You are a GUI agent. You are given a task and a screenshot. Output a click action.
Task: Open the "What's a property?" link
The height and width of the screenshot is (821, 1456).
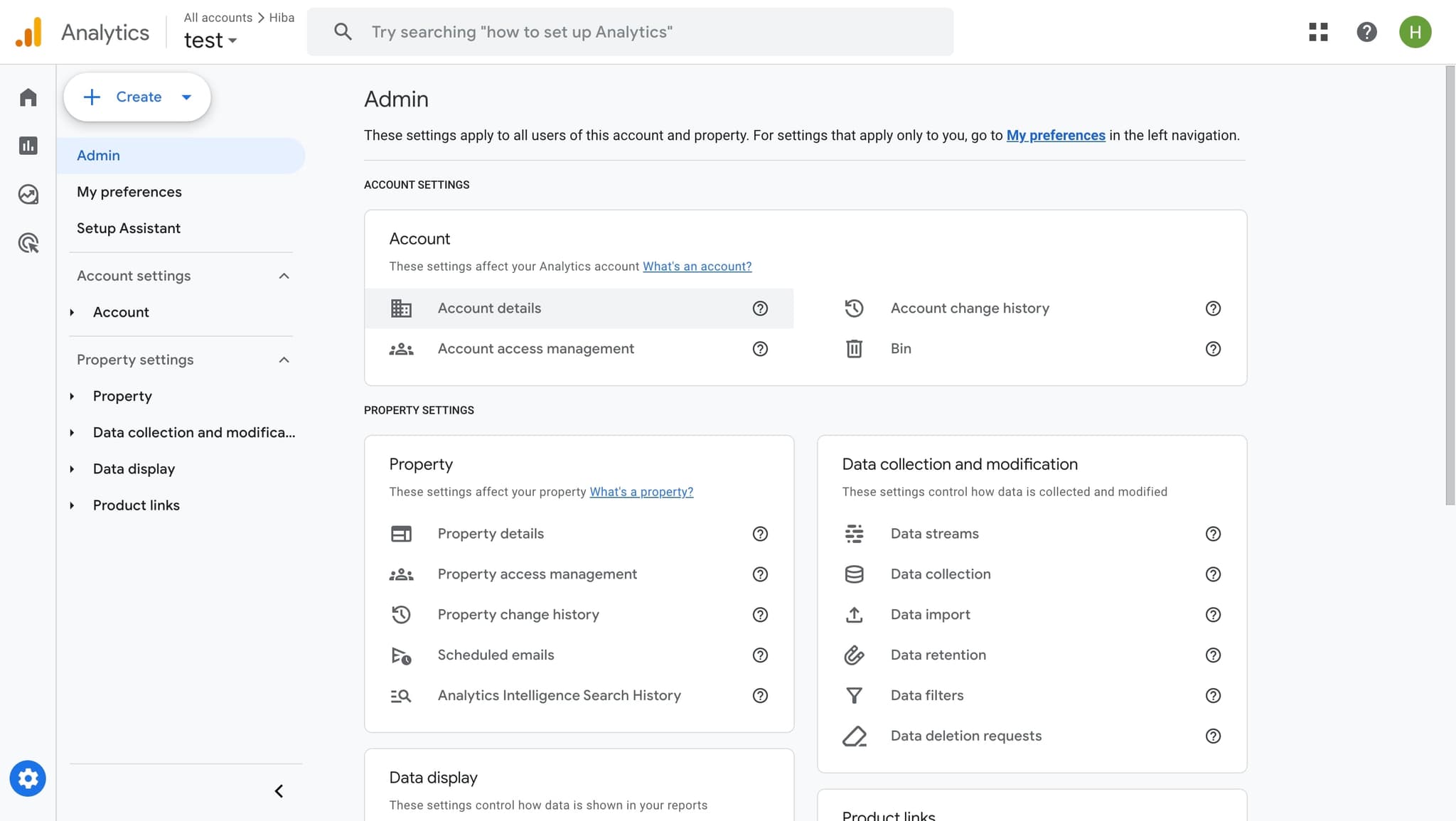point(641,491)
